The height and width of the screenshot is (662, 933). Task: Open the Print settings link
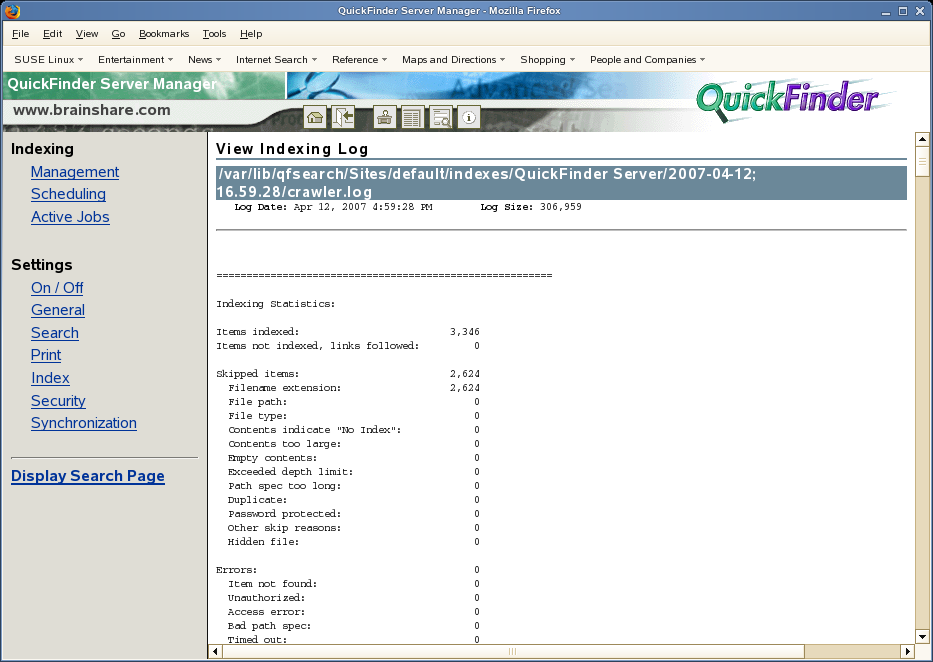pyautogui.click(x=46, y=355)
